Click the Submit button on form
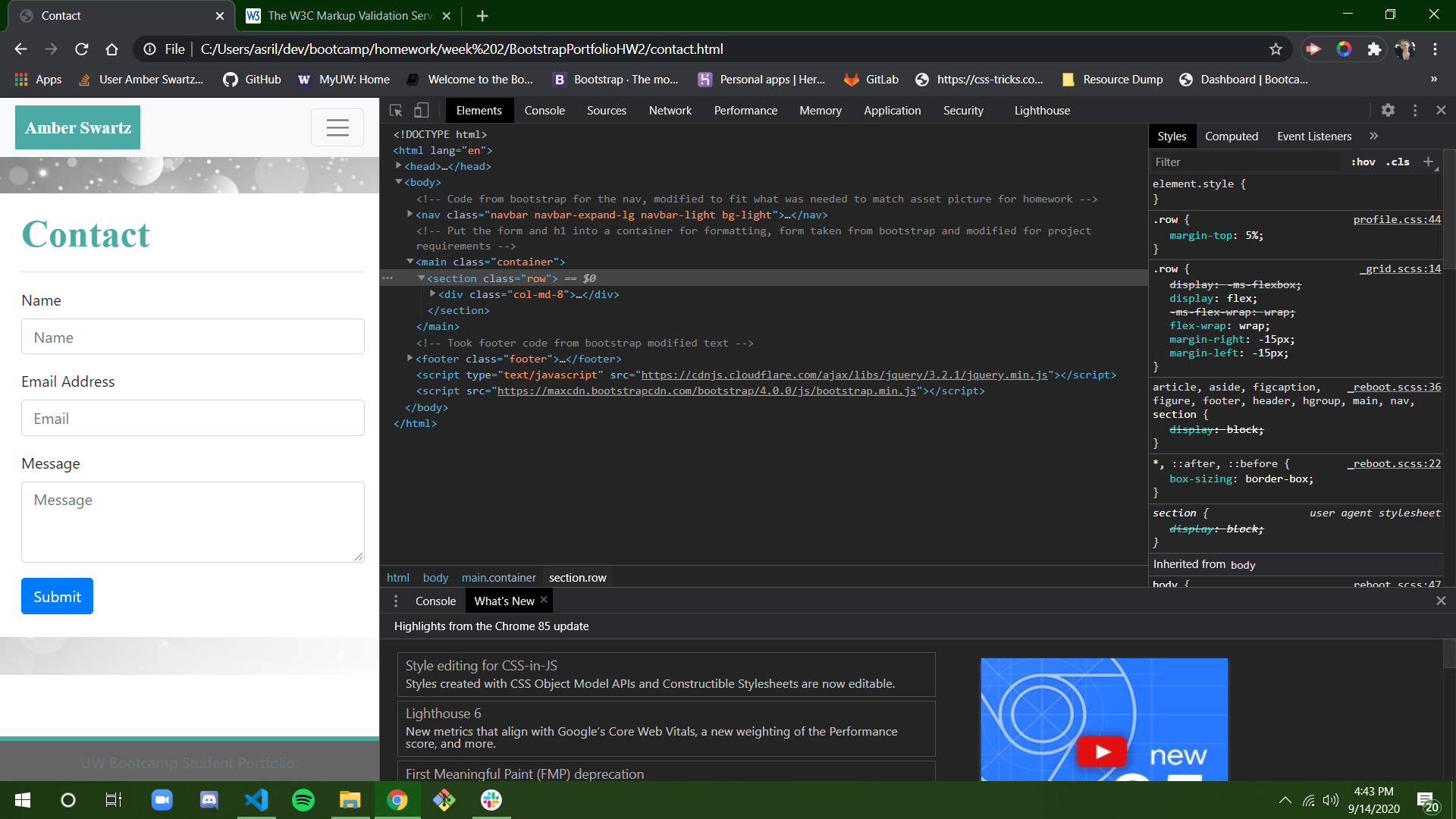 click(57, 596)
